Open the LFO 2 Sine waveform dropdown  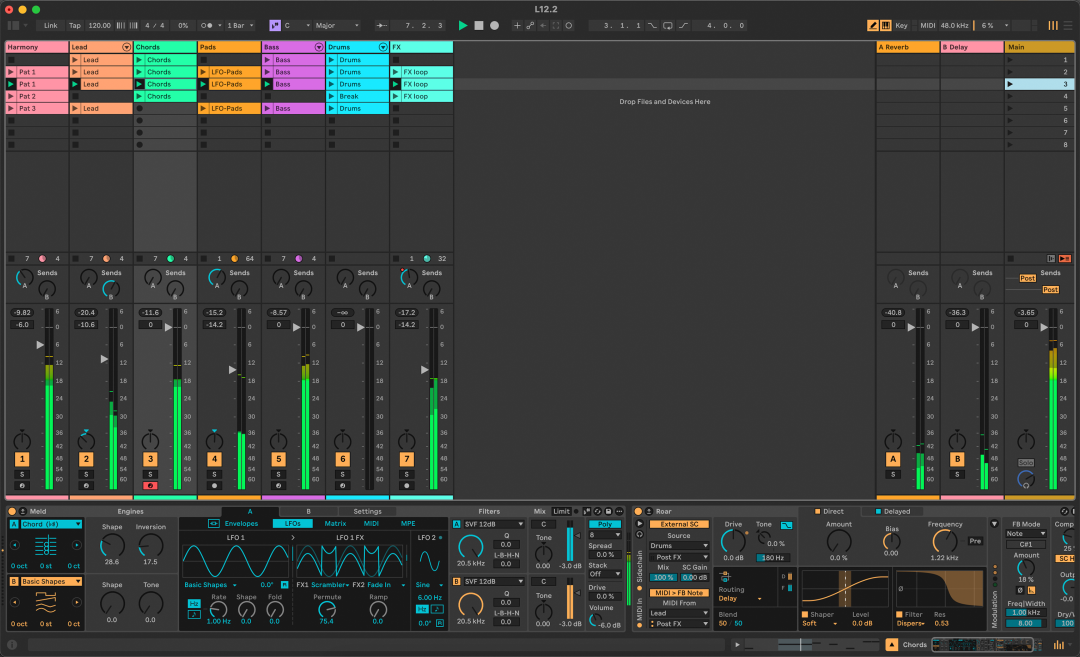point(430,585)
